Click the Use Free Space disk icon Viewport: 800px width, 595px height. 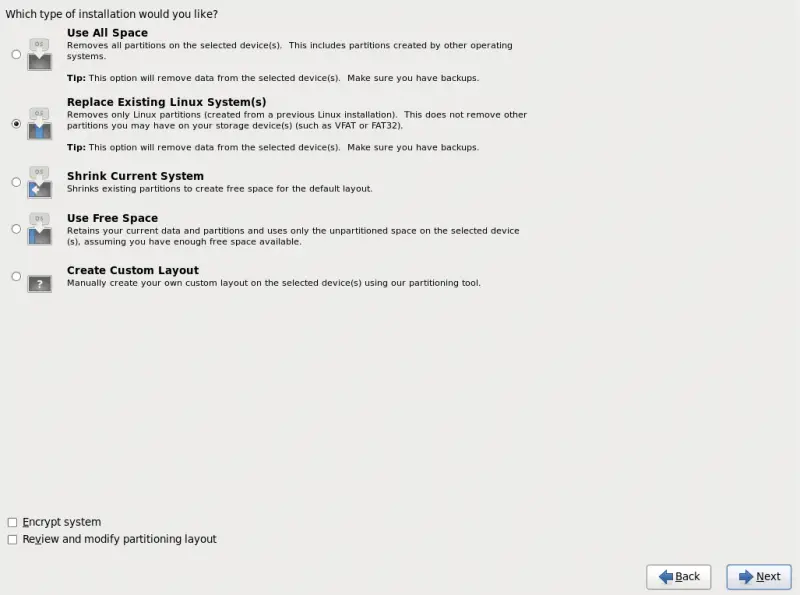tap(39, 229)
